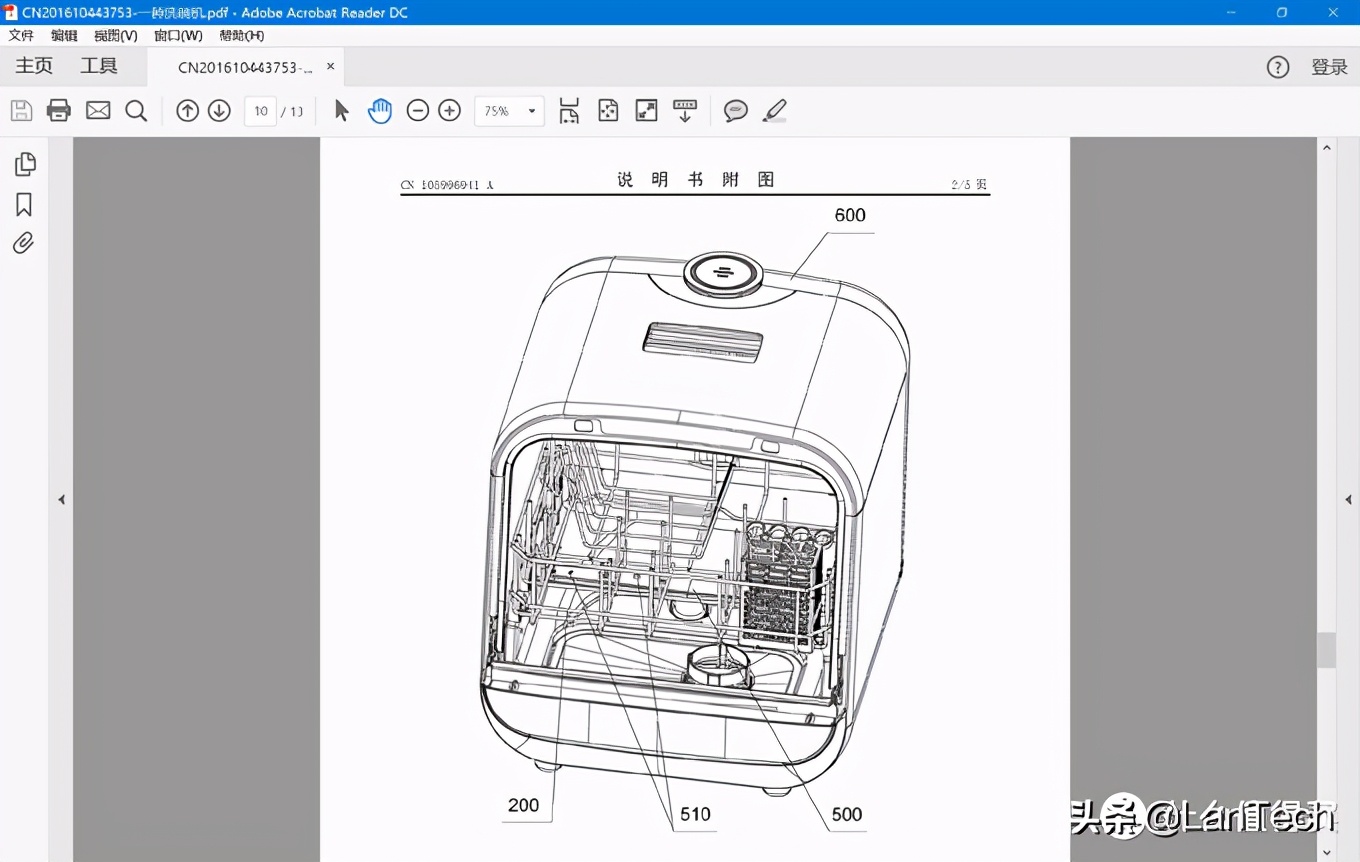This screenshot has width=1360, height=862.
Task: Open the 文件 menu
Action: tap(21, 35)
